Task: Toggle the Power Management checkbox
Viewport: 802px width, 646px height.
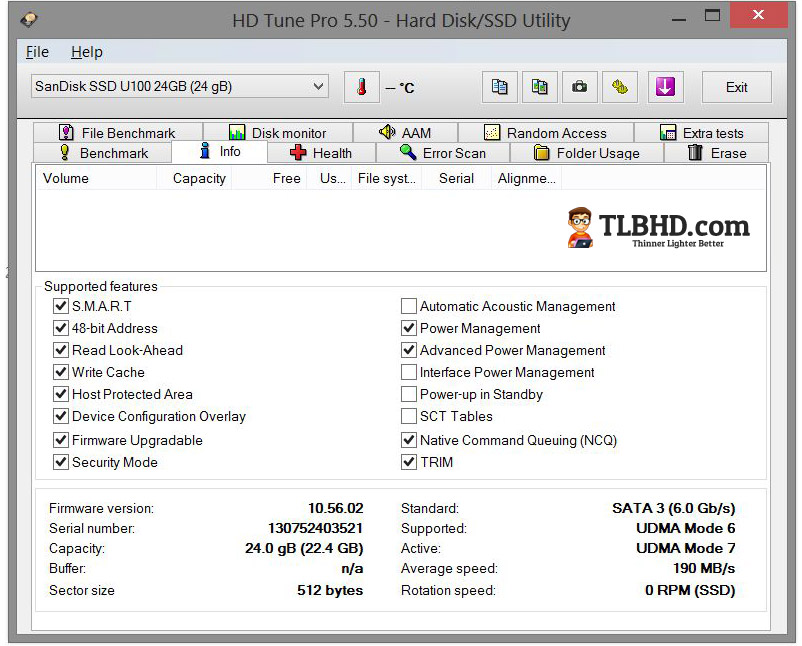Action: click(x=408, y=328)
